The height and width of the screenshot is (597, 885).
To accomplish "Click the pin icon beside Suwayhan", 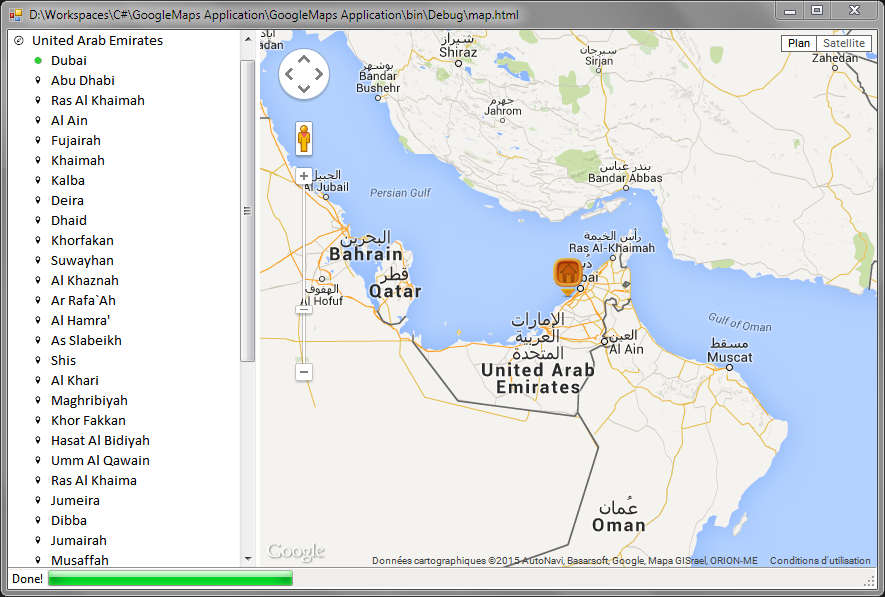I will click(x=38, y=261).
